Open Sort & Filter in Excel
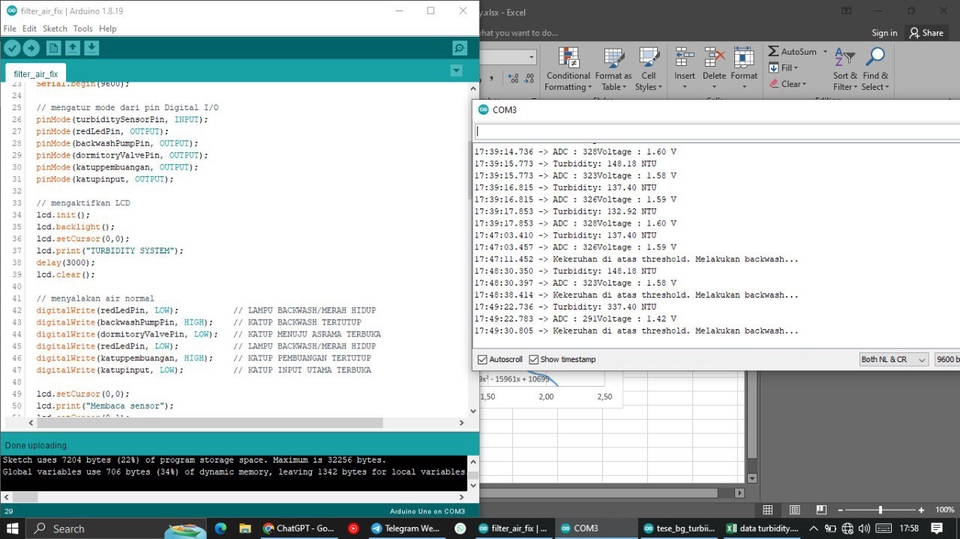 coord(845,69)
